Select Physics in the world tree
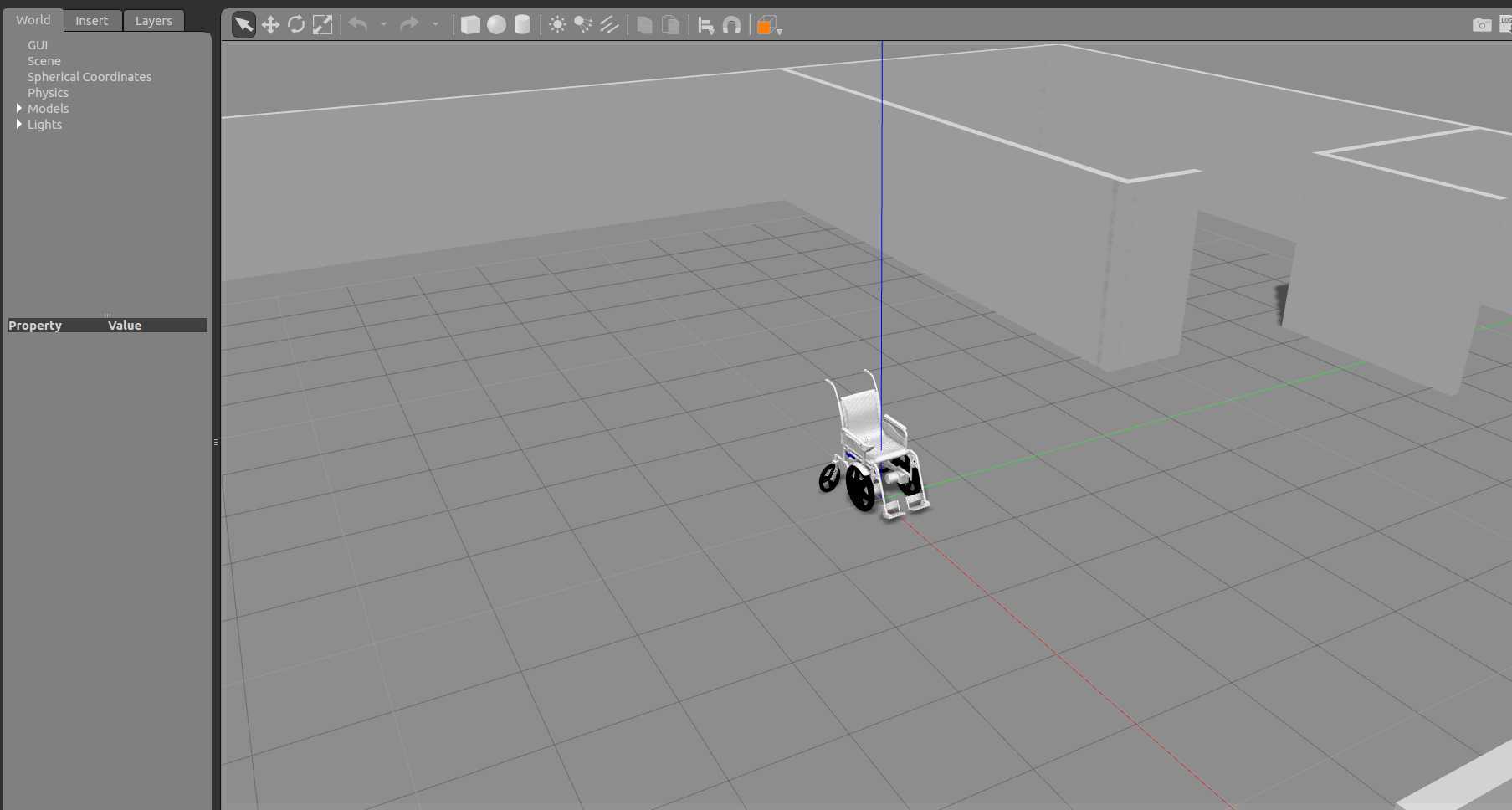The image size is (1512, 810). coord(48,93)
